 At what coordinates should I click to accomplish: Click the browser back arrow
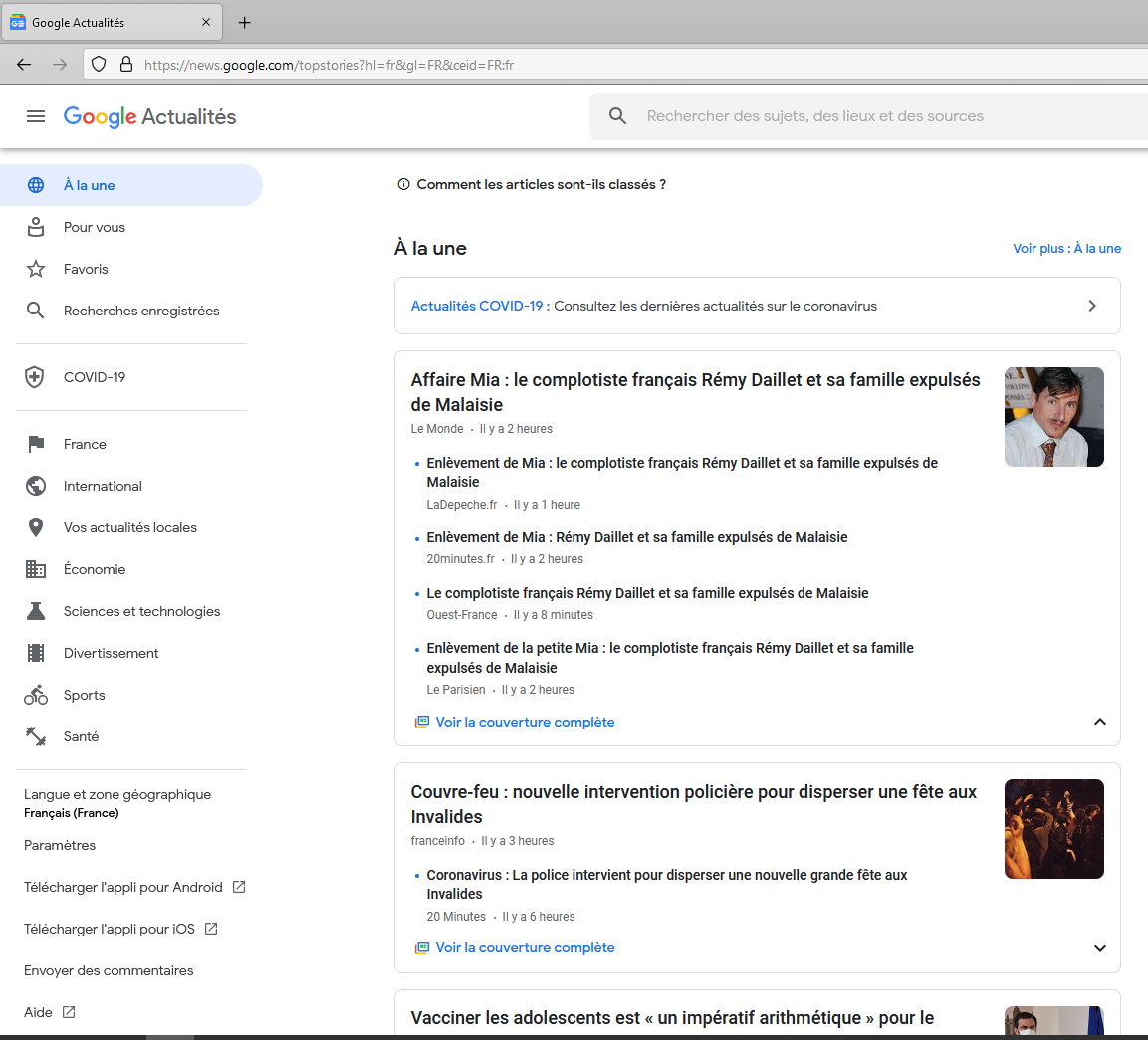click(24, 65)
